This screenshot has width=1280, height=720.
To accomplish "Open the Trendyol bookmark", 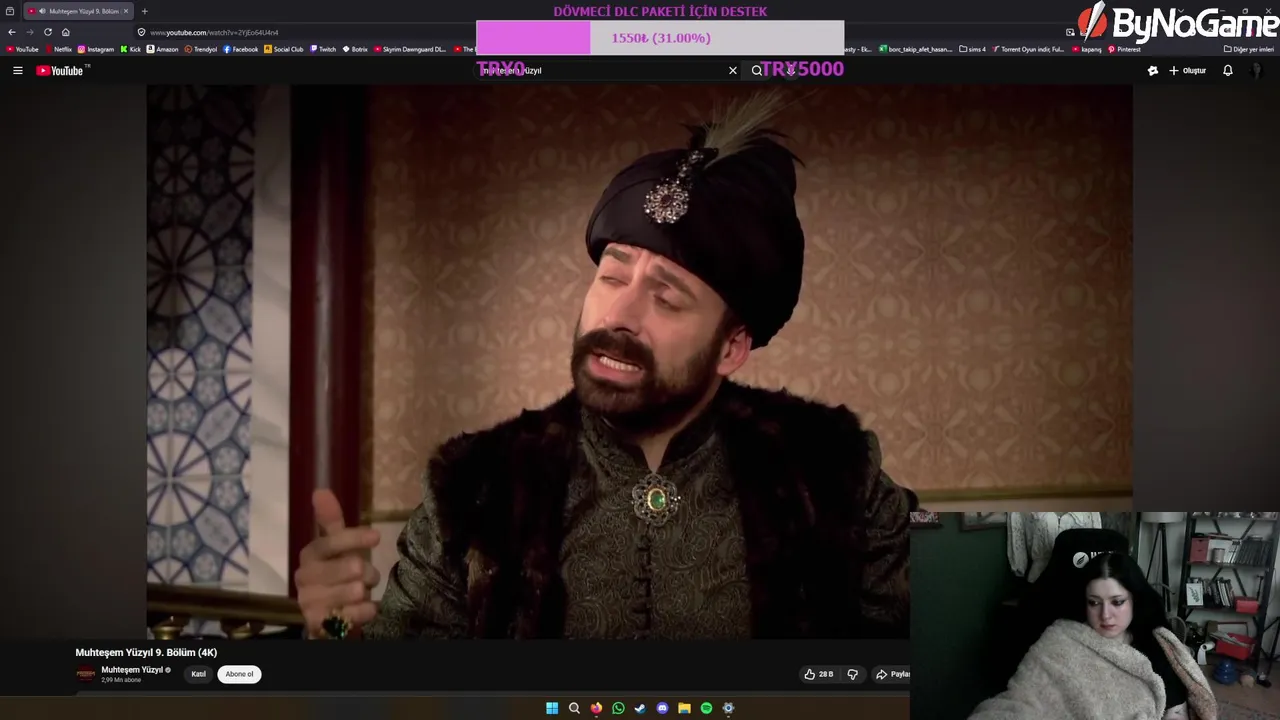I will [201, 49].
